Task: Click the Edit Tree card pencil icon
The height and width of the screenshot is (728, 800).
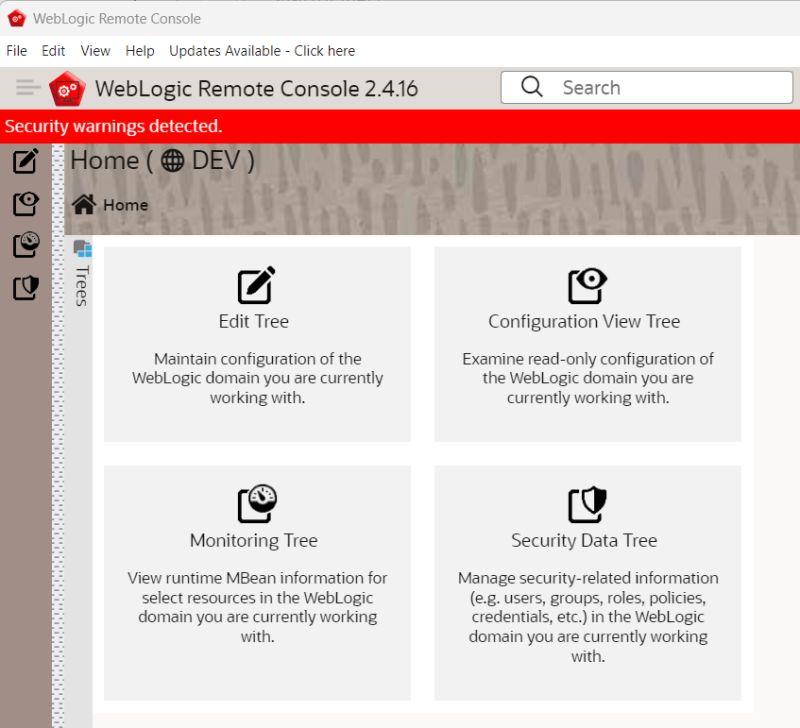Action: click(257, 285)
